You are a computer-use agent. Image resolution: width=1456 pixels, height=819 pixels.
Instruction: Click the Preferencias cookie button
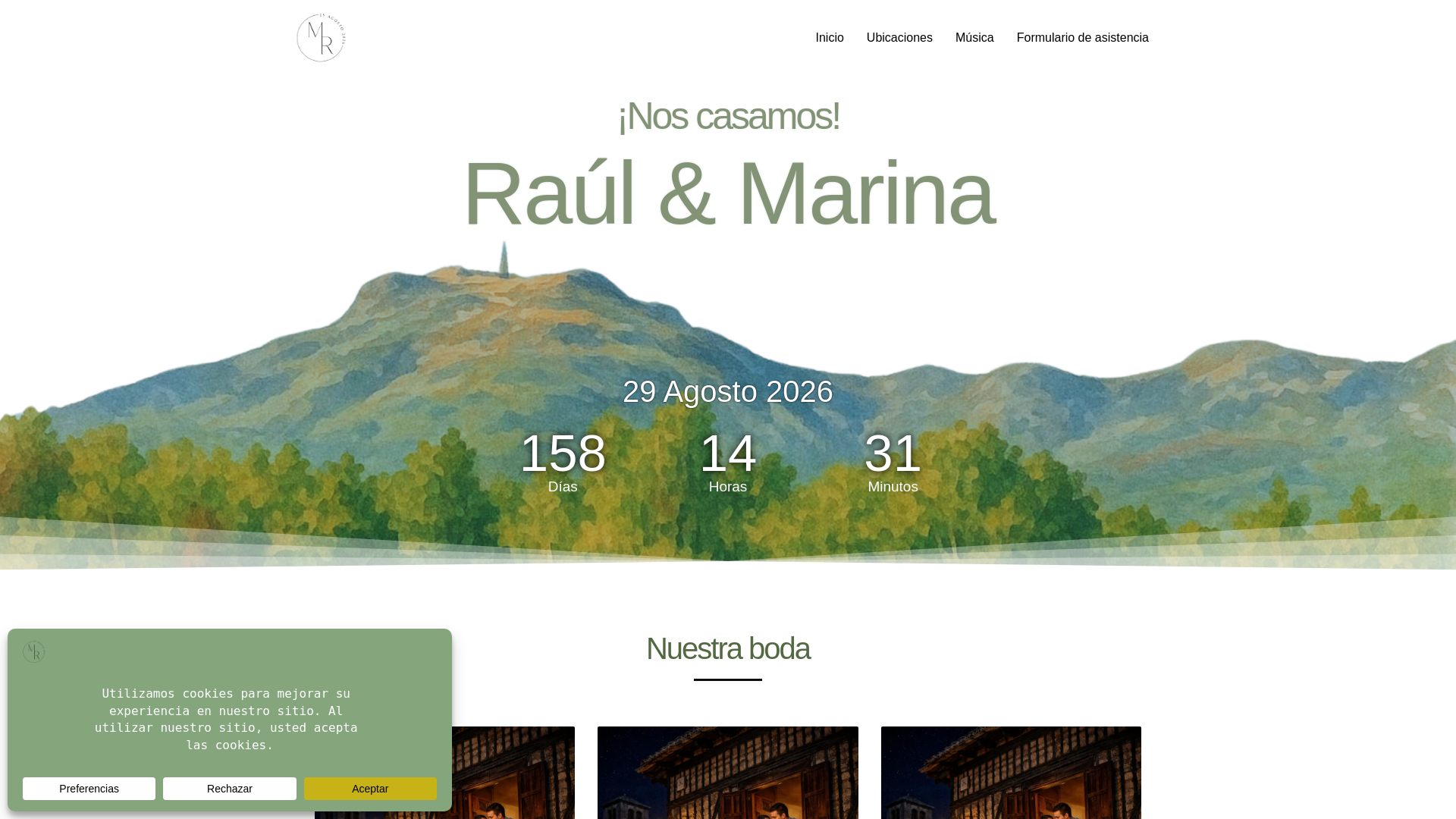(89, 789)
